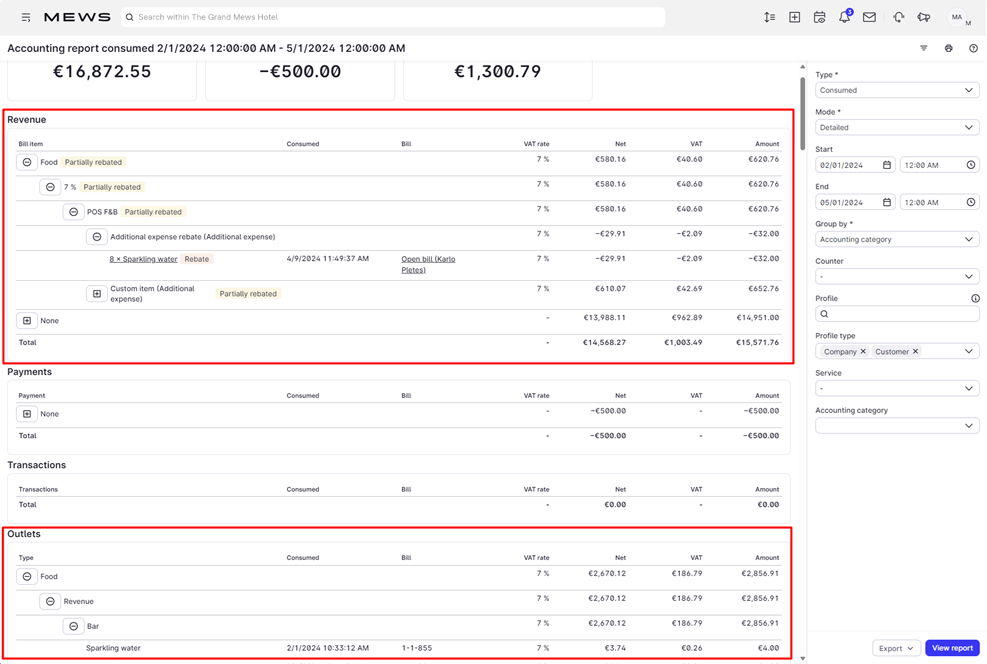
Task: Open the main navigation hamburger menu
Action: coord(25,16)
